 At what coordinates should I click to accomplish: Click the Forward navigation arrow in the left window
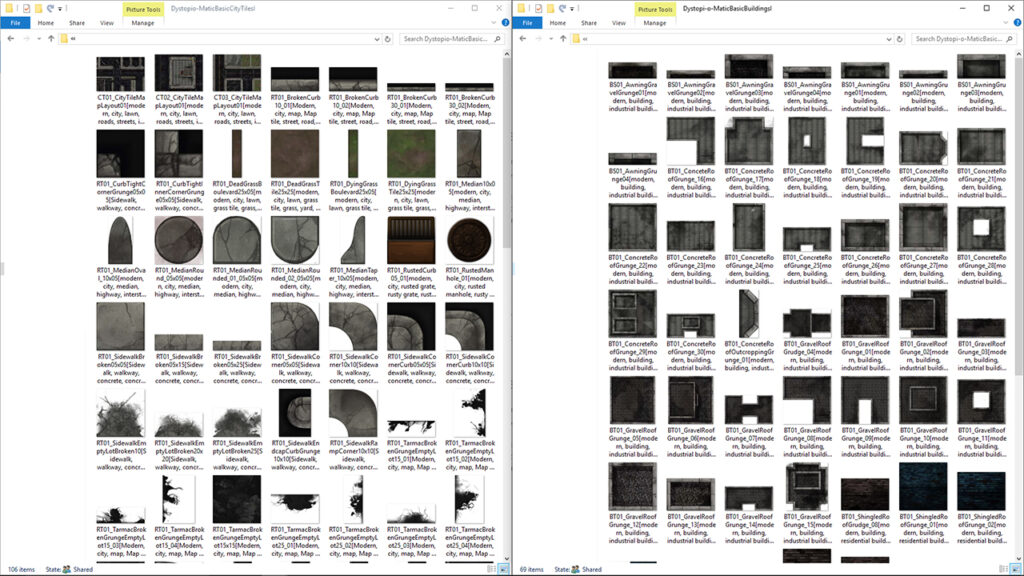tap(24, 36)
